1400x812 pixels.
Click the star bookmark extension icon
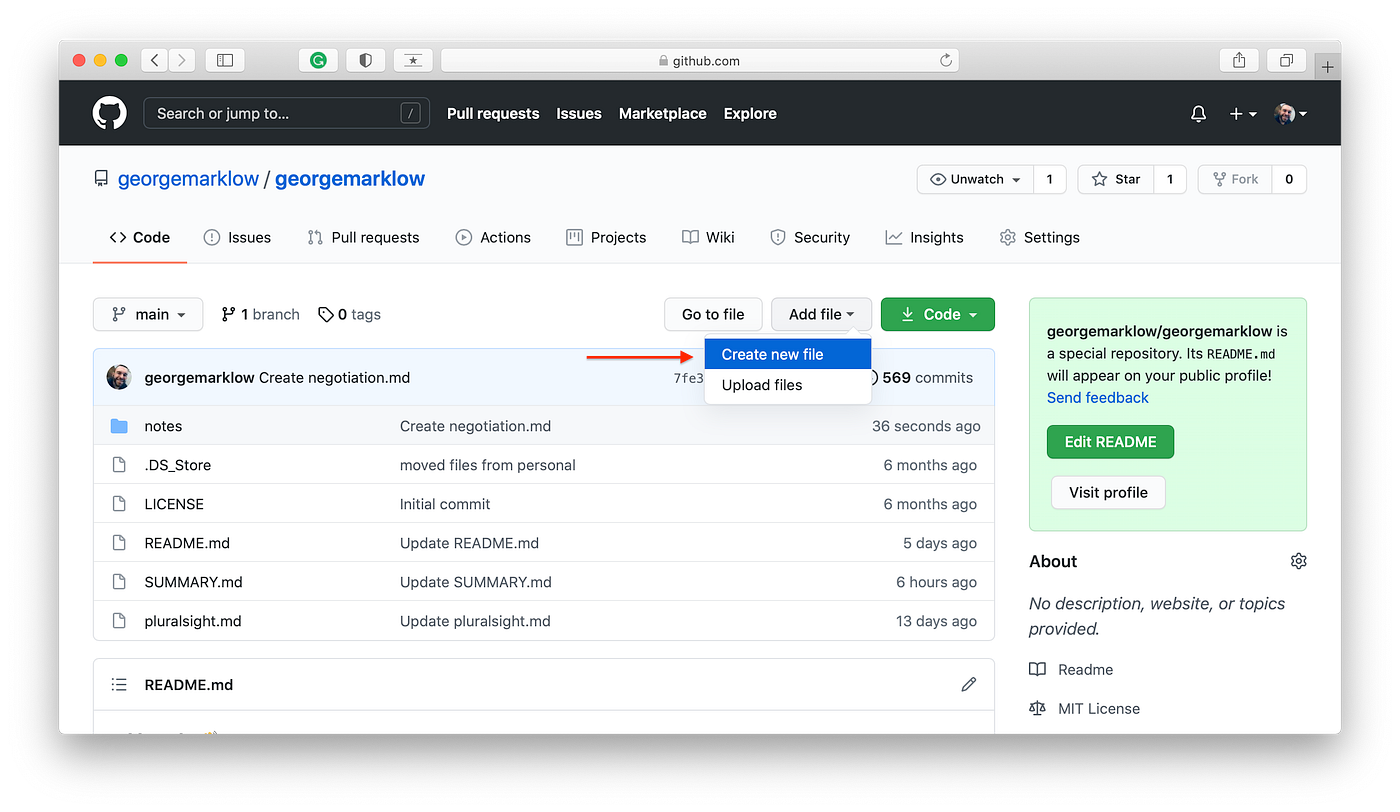(413, 60)
